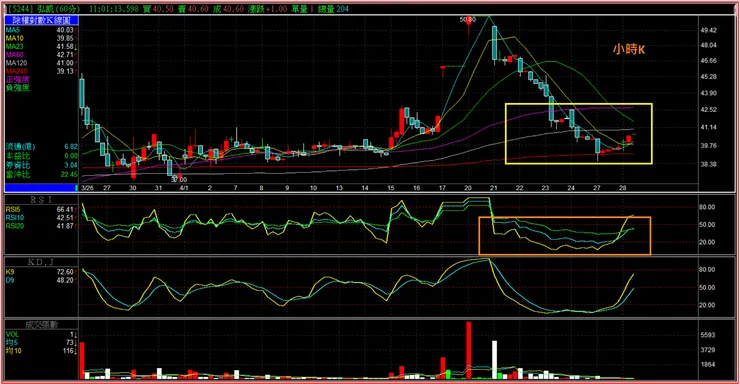740x384 pixels.
Task: Select the RSI10 legend label
Action: [15, 217]
